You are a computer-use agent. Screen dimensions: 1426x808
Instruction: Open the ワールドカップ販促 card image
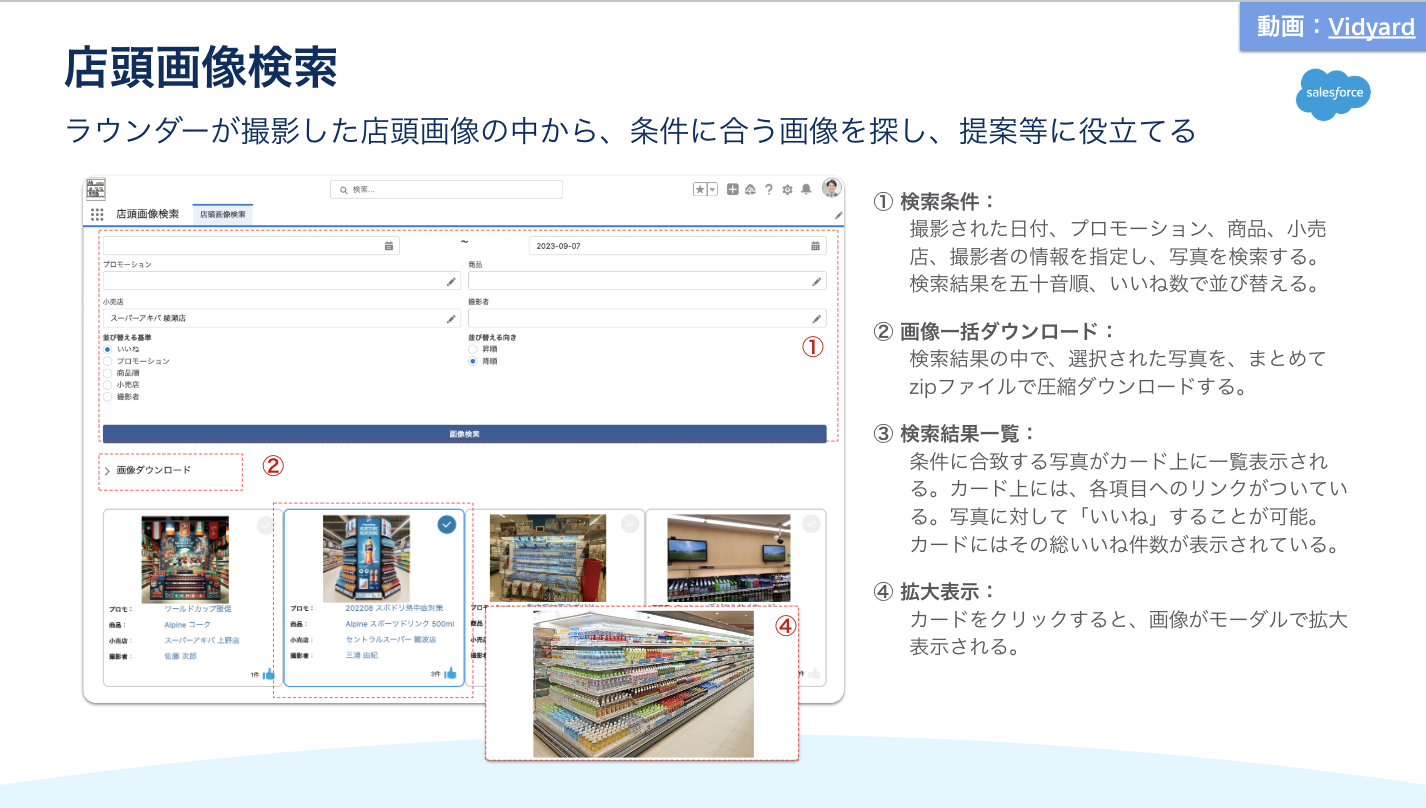(x=185, y=558)
